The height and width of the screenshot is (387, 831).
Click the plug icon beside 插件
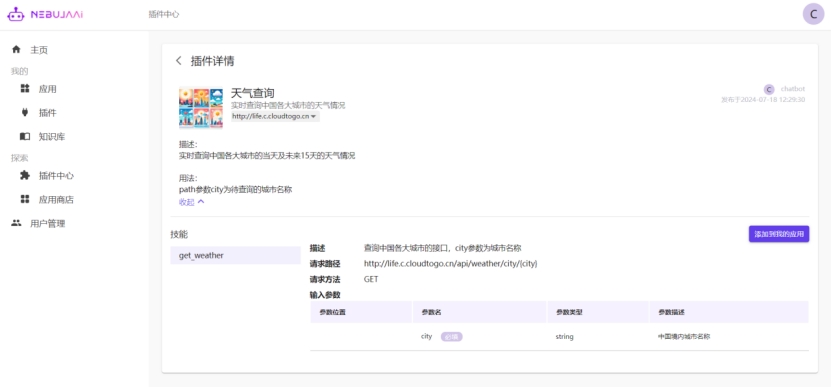click(x=25, y=112)
